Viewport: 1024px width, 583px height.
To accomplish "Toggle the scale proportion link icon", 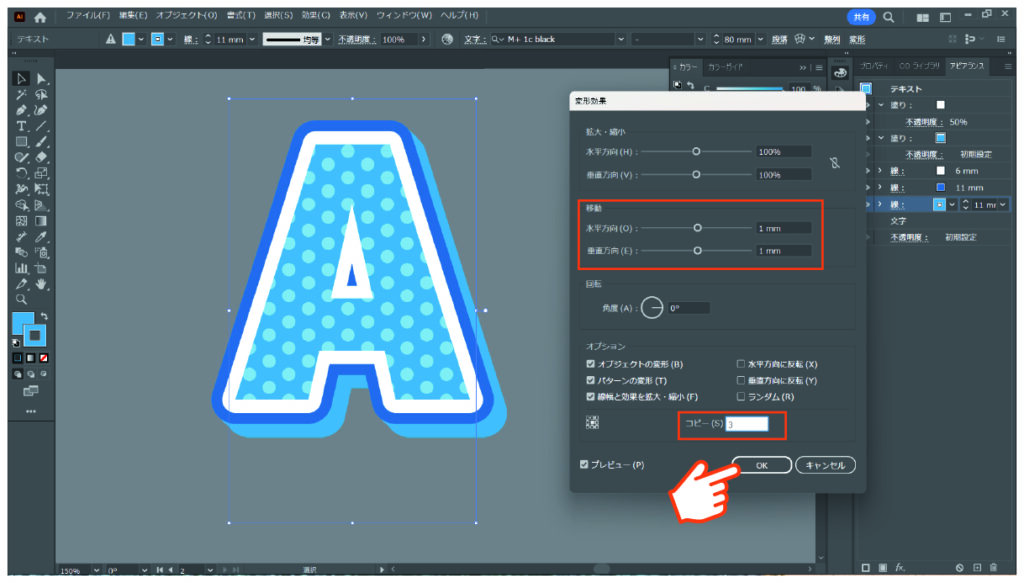I will (x=835, y=162).
